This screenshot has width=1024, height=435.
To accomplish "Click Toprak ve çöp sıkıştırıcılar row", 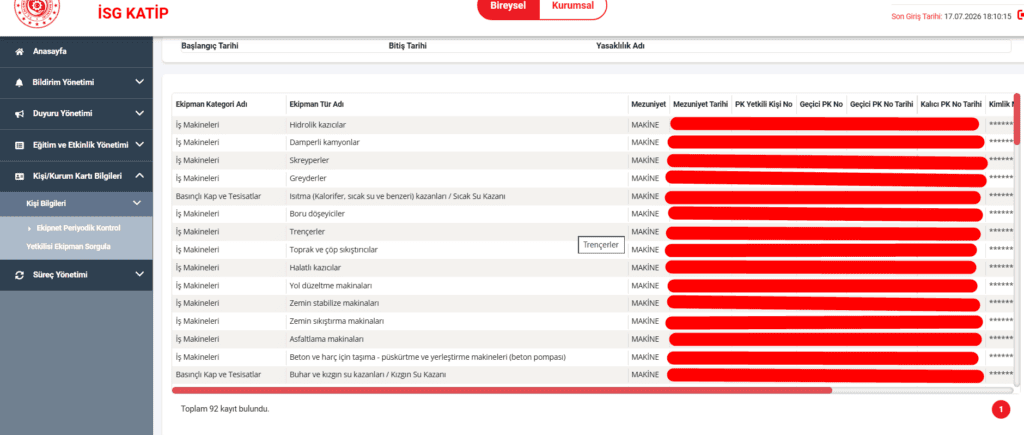I will pos(593,250).
